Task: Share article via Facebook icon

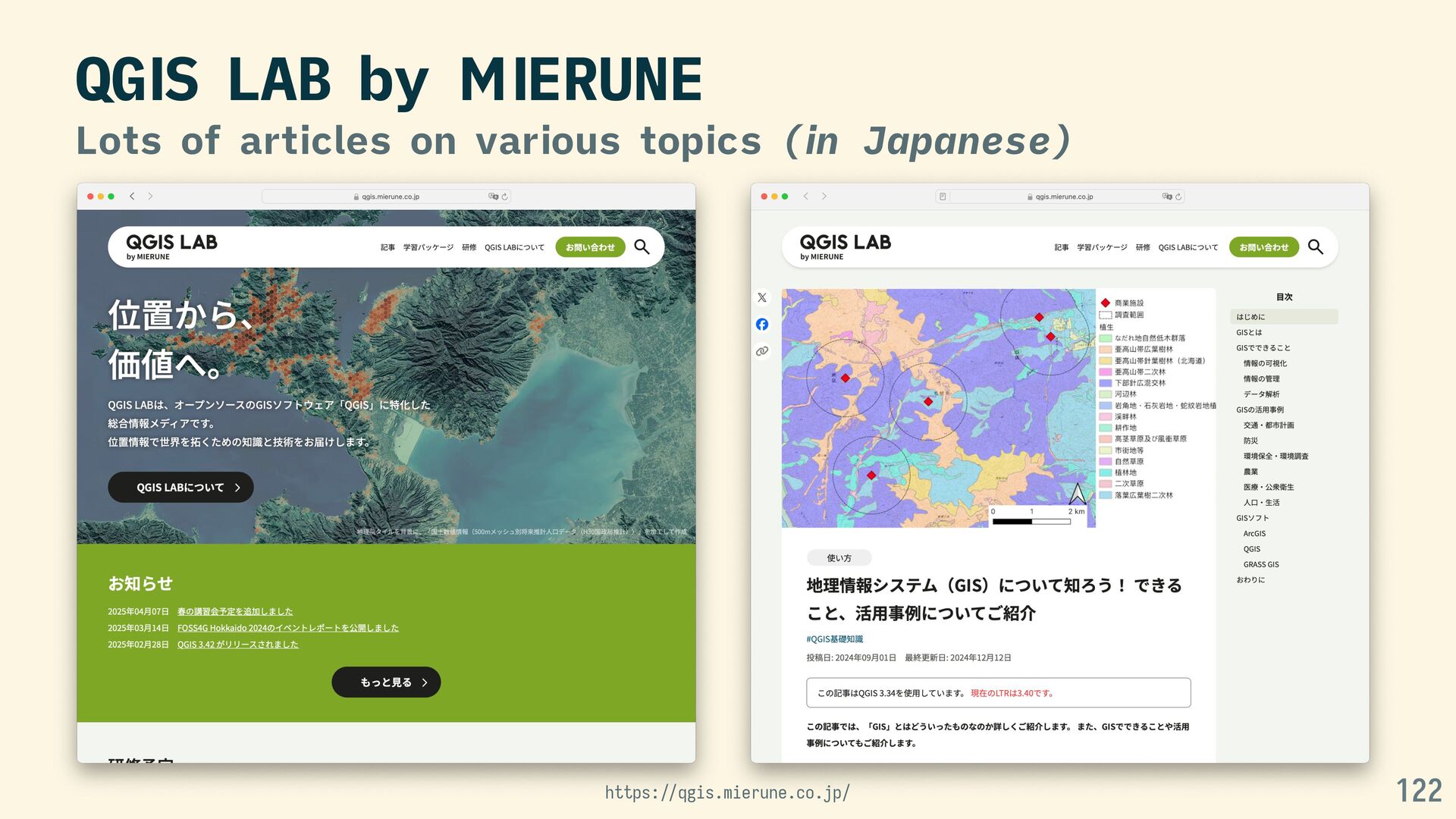Action: [x=762, y=325]
